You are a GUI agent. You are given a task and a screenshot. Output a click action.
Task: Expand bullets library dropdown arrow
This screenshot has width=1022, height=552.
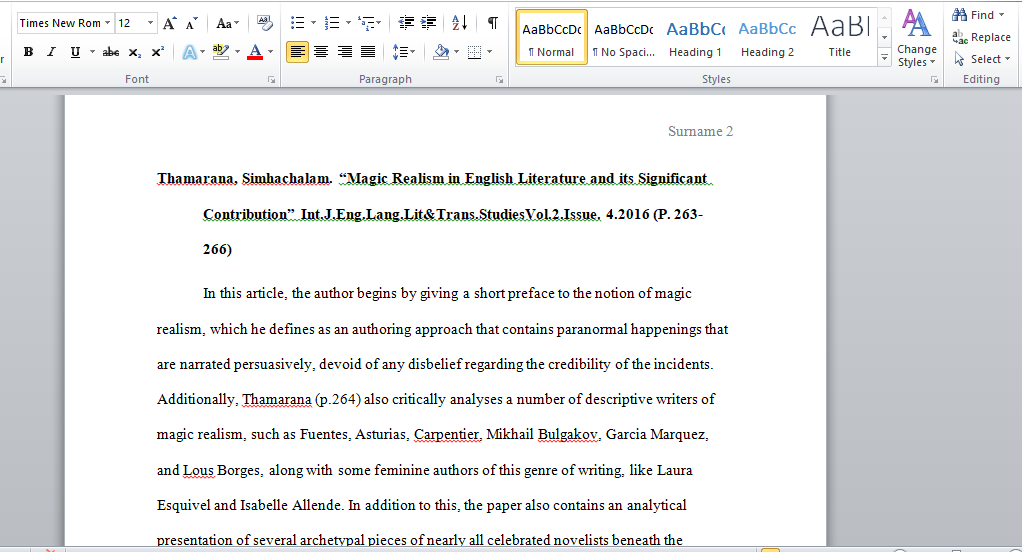click(x=314, y=23)
